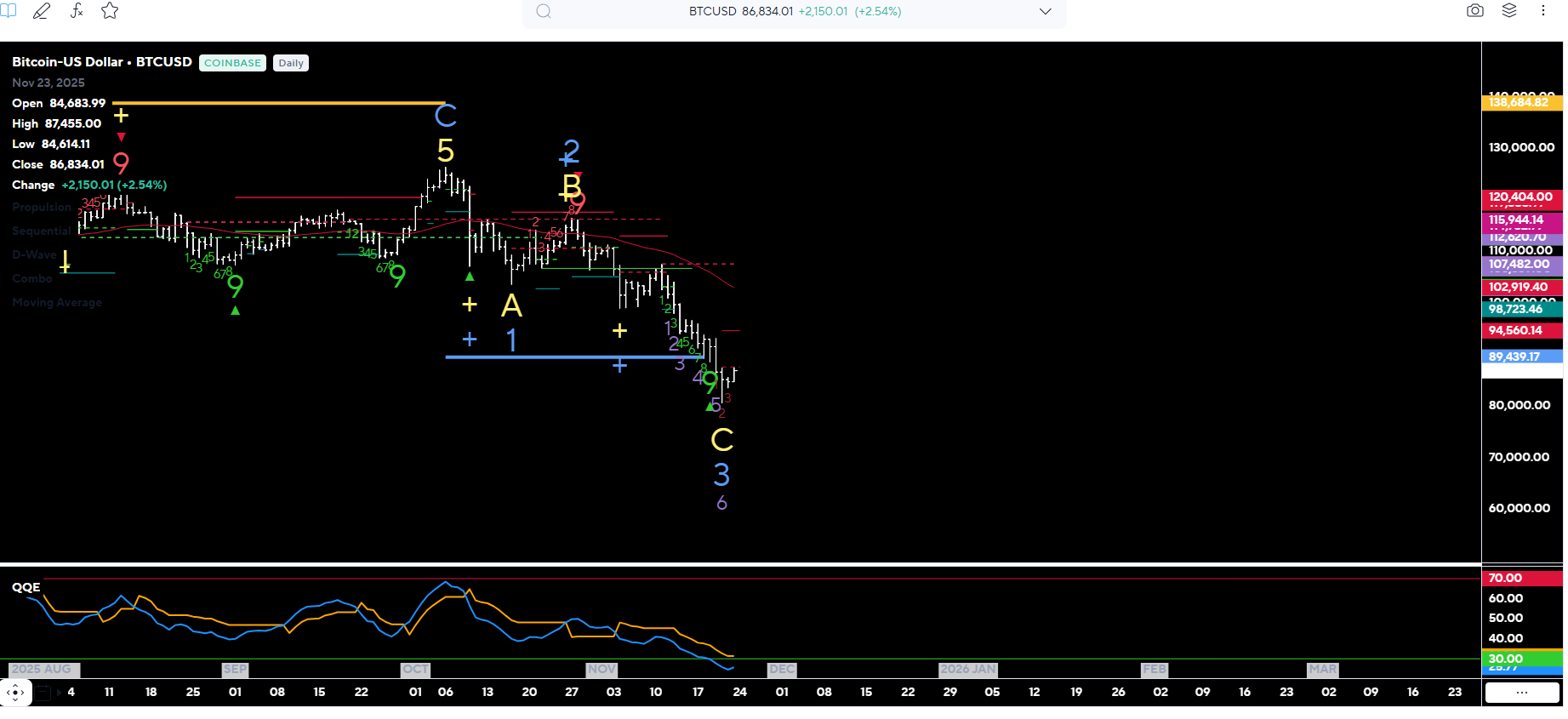The width and height of the screenshot is (1568, 719).
Task: Click the search magnifier icon
Action: coord(545,12)
